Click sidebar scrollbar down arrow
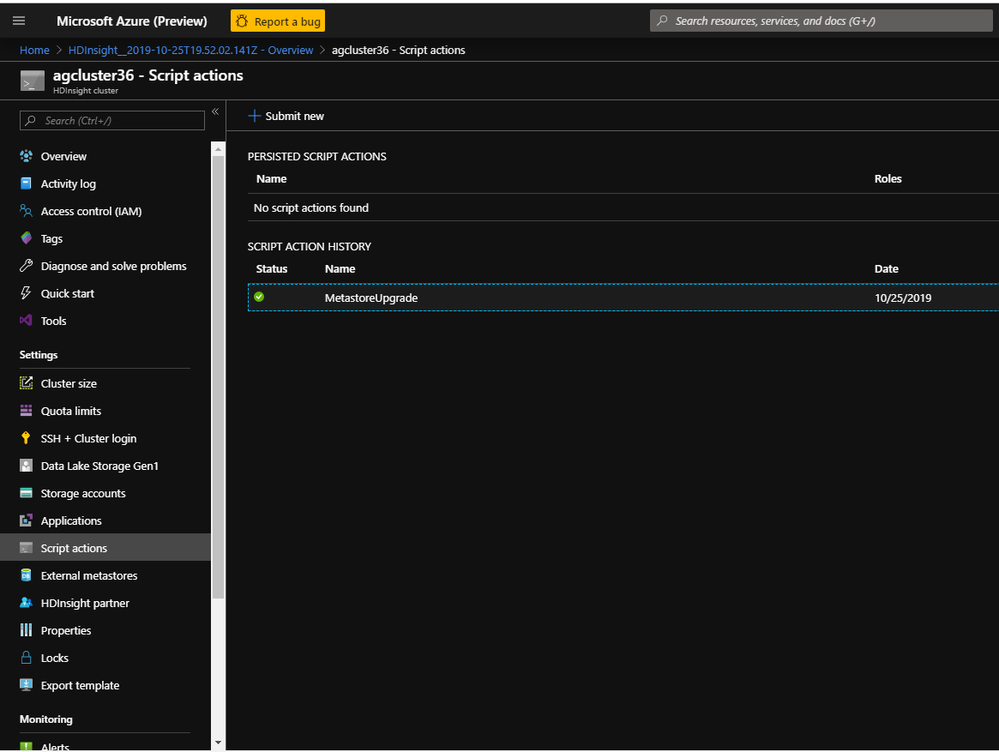Viewport: 999px width, 752px height. tap(218, 742)
